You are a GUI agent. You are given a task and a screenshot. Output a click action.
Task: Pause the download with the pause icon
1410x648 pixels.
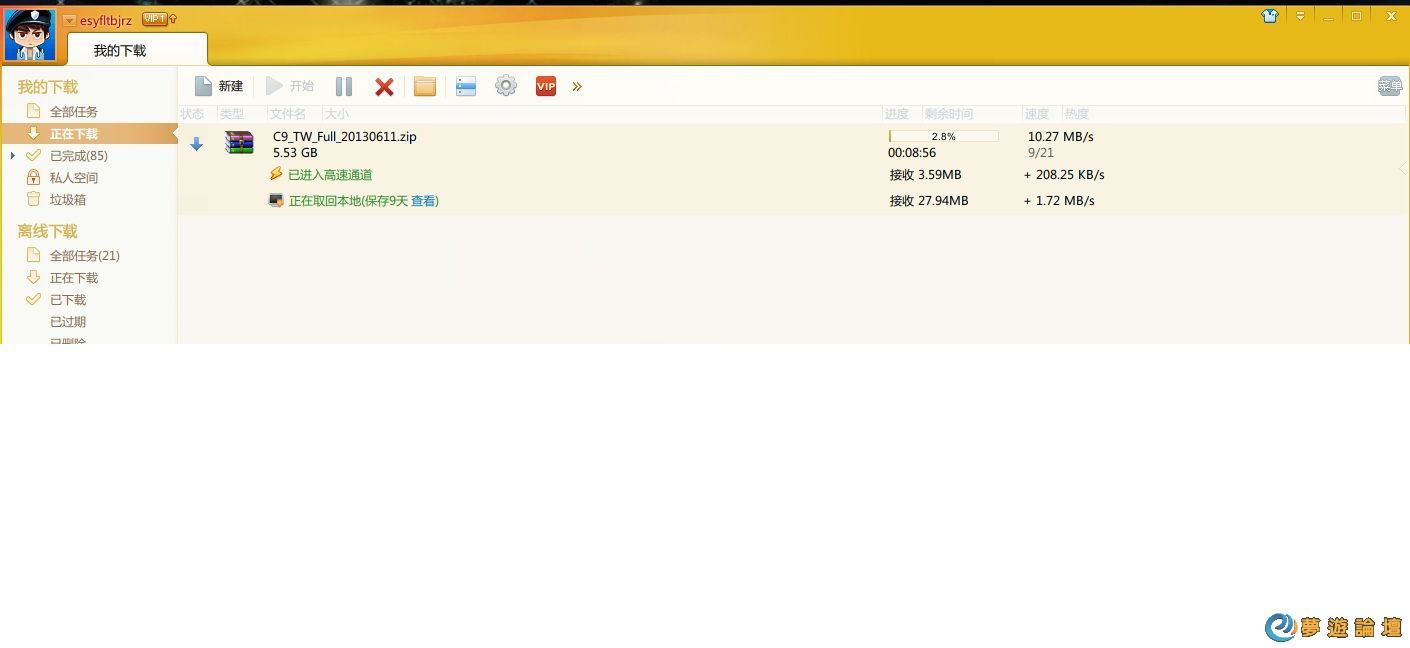coord(344,87)
